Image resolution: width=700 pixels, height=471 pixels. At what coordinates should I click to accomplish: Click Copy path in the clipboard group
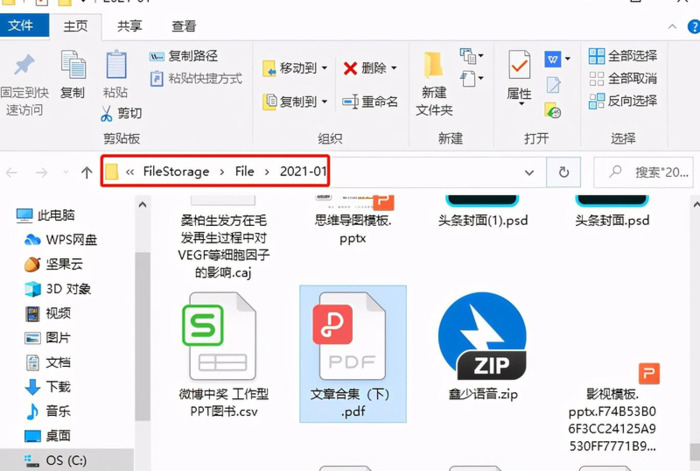pos(184,56)
